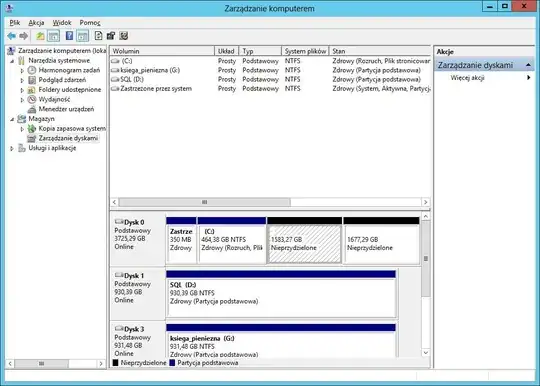Click the last toolbar icon with checkmark
This screenshot has height=386, width=540.
(x=124, y=35)
